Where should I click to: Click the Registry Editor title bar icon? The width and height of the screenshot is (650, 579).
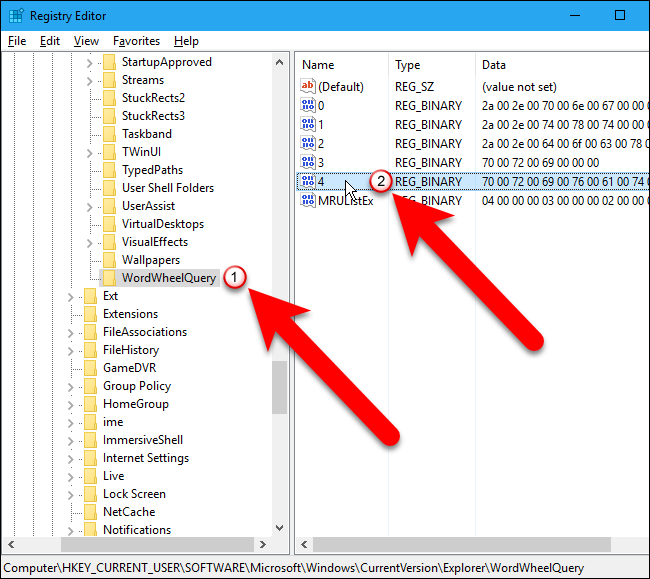pos(16,16)
